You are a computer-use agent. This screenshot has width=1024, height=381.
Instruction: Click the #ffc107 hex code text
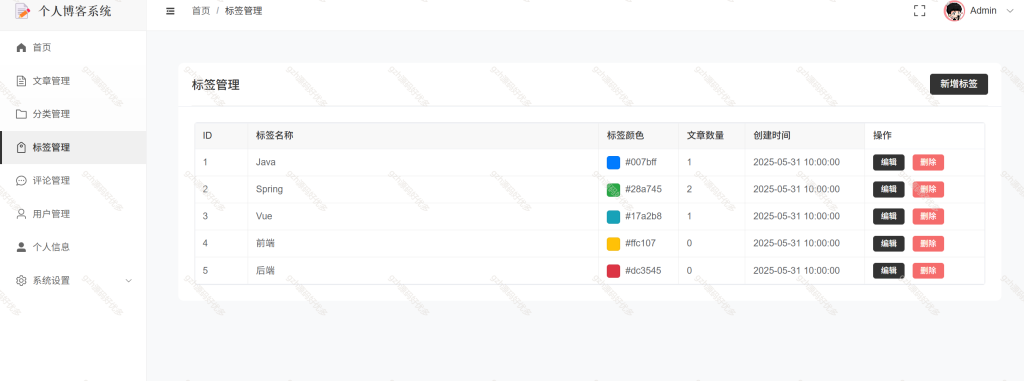[641, 244]
